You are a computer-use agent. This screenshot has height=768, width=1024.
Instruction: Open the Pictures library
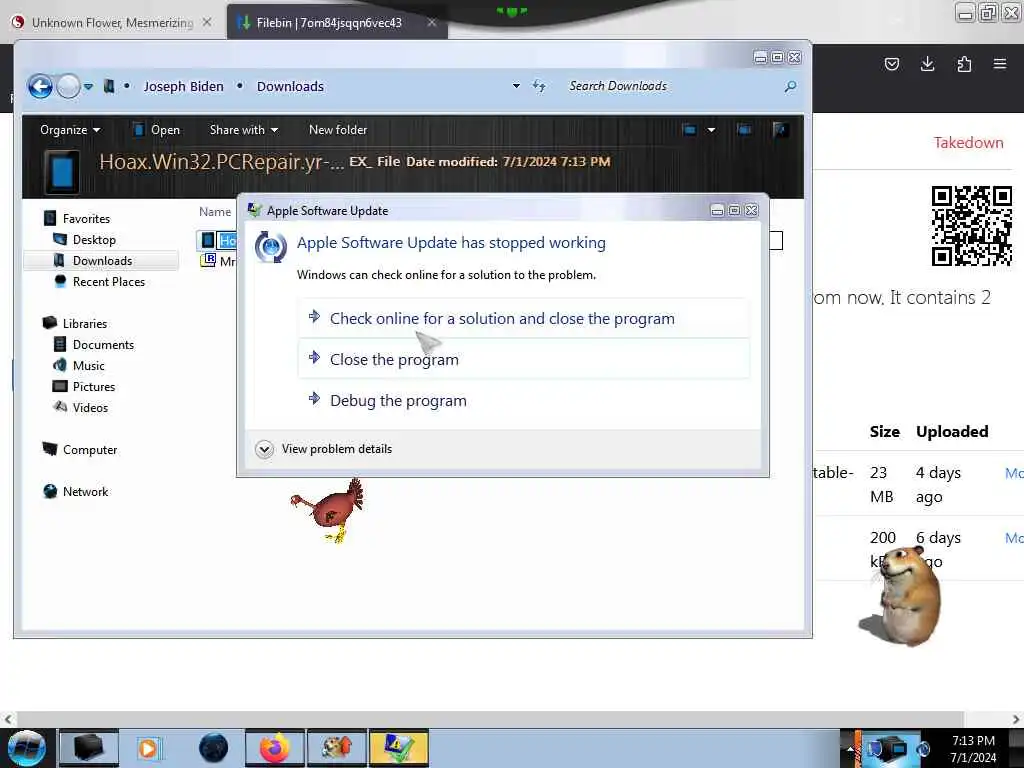[93, 386]
